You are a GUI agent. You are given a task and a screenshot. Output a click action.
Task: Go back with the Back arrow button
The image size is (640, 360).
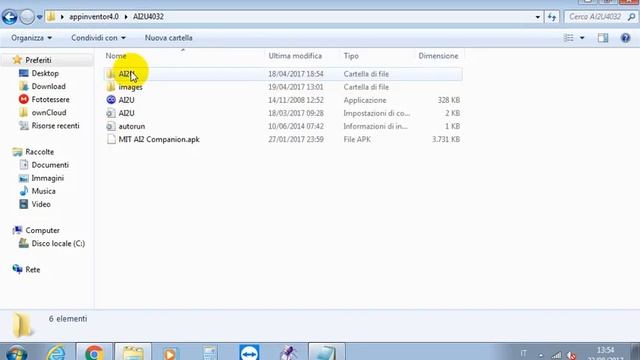click(9, 17)
